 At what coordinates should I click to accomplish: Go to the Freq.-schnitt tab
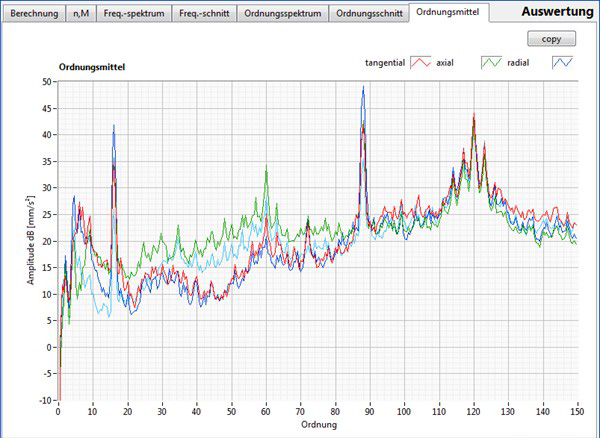203,14
